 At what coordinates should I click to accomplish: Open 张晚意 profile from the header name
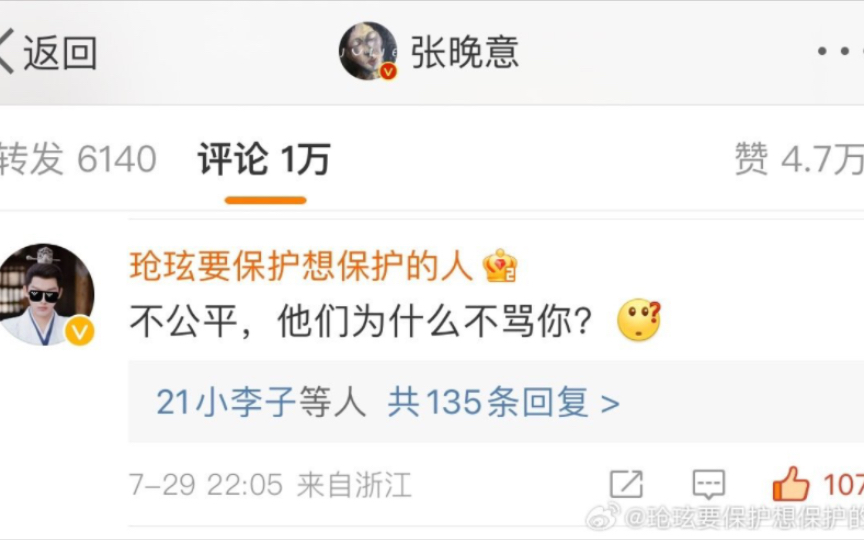click(x=465, y=52)
